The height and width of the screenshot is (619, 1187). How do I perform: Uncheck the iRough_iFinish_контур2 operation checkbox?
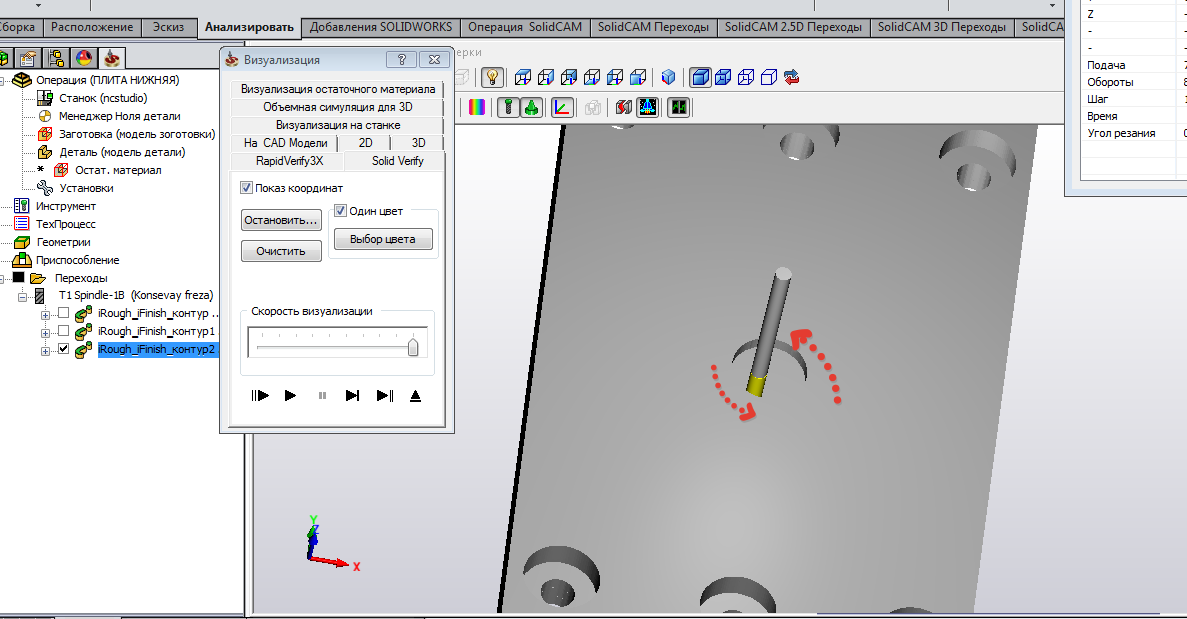64,349
